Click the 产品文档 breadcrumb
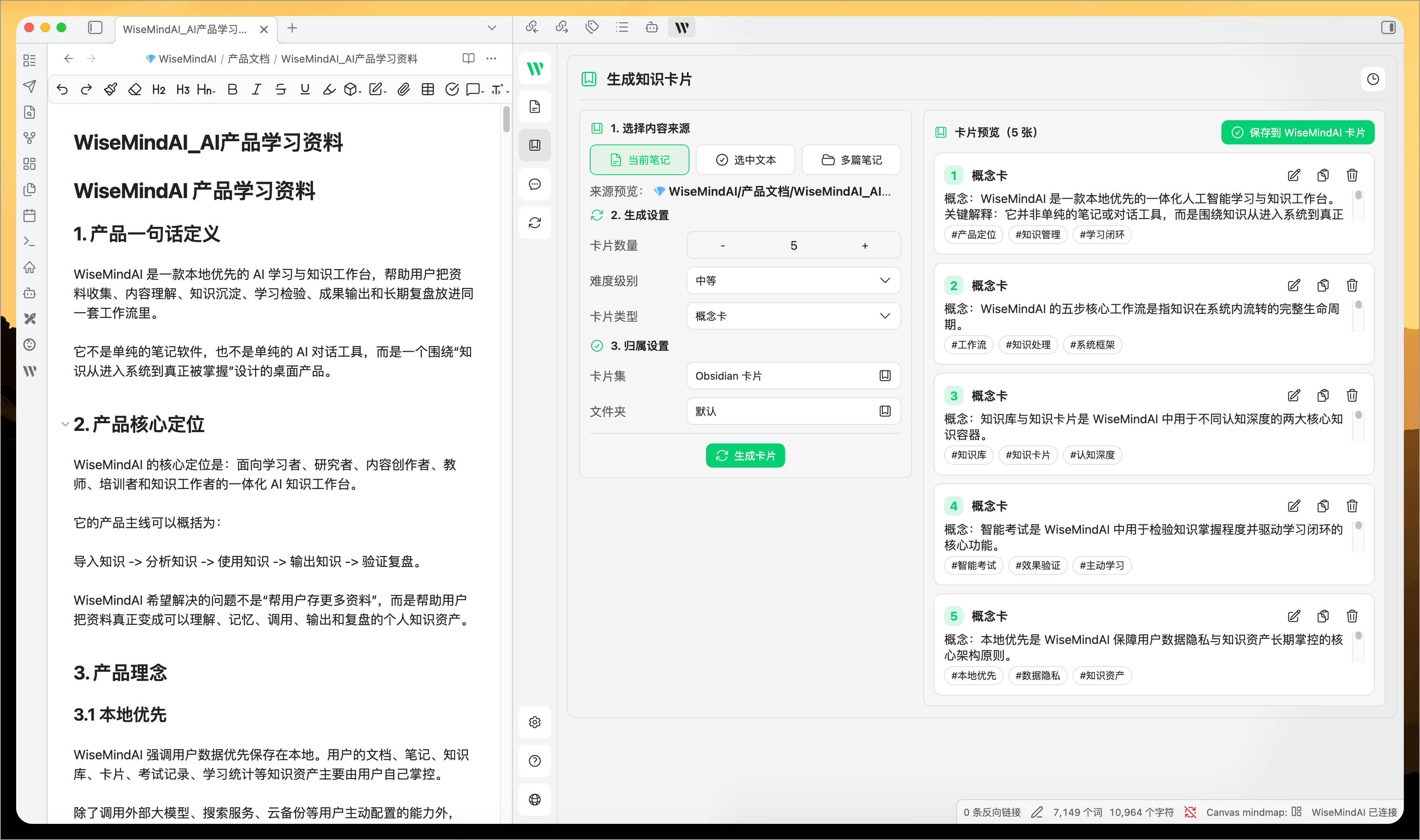This screenshot has width=1420, height=840. 249,59
